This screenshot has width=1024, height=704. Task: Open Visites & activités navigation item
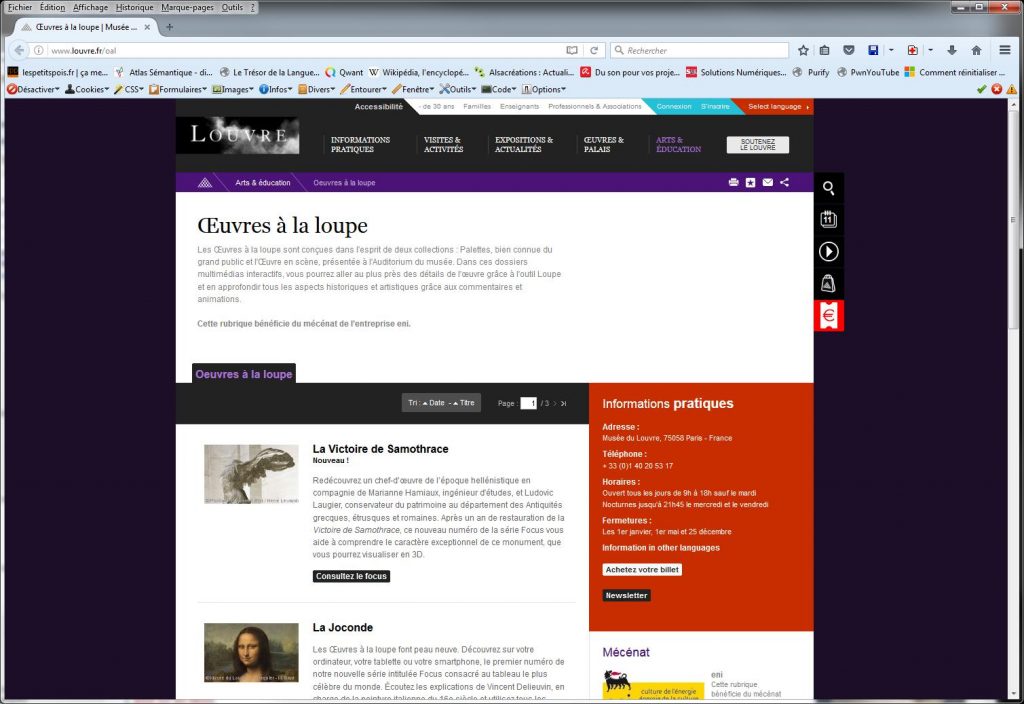[x=443, y=144]
